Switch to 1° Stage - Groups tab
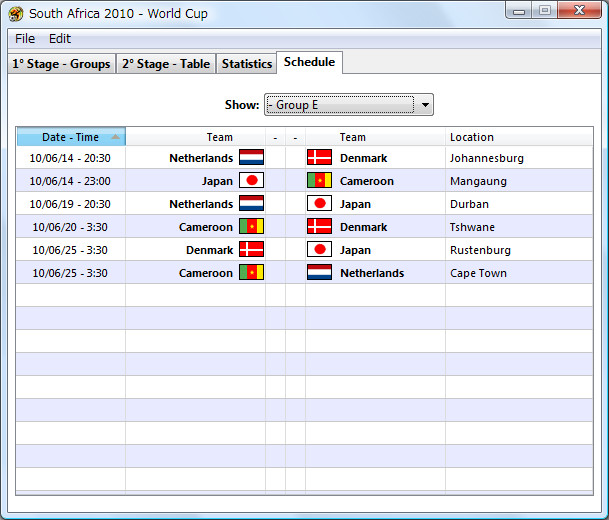The height and width of the screenshot is (520, 609). 61,64
